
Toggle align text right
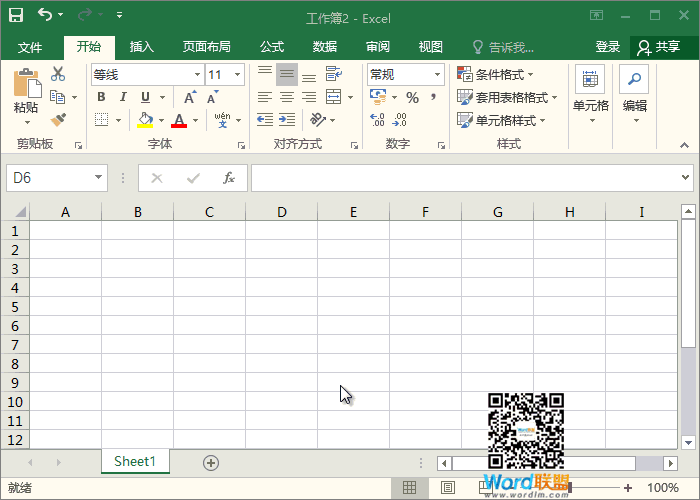pyautogui.click(x=309, y=97)
